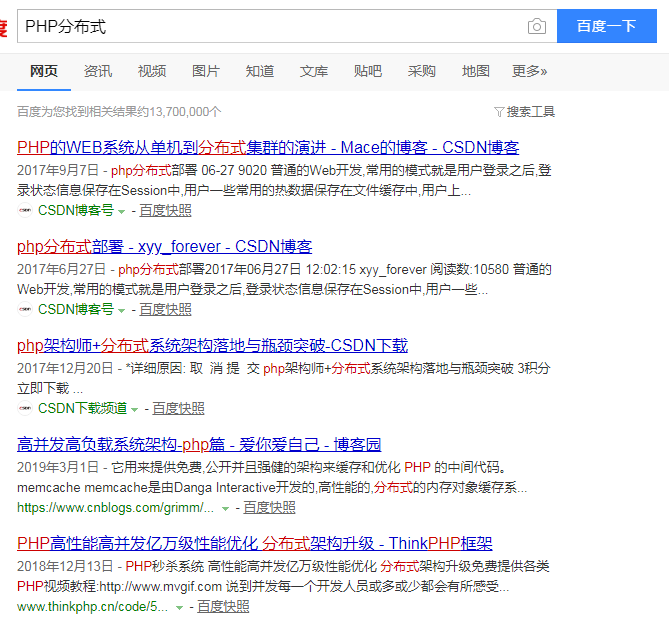Switch to the 采购 tab

422,71
